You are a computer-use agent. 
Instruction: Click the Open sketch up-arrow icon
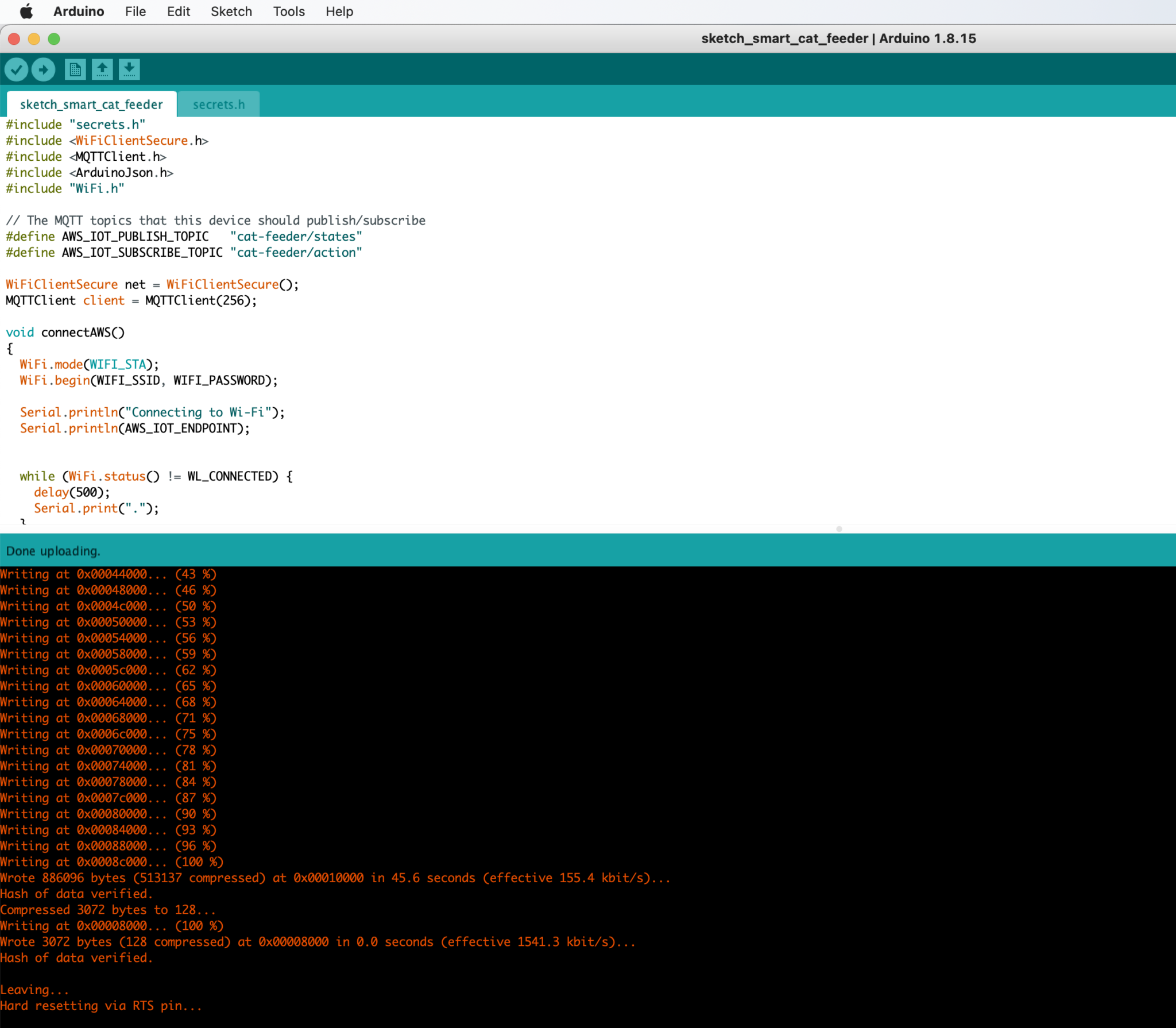point(102,69)
